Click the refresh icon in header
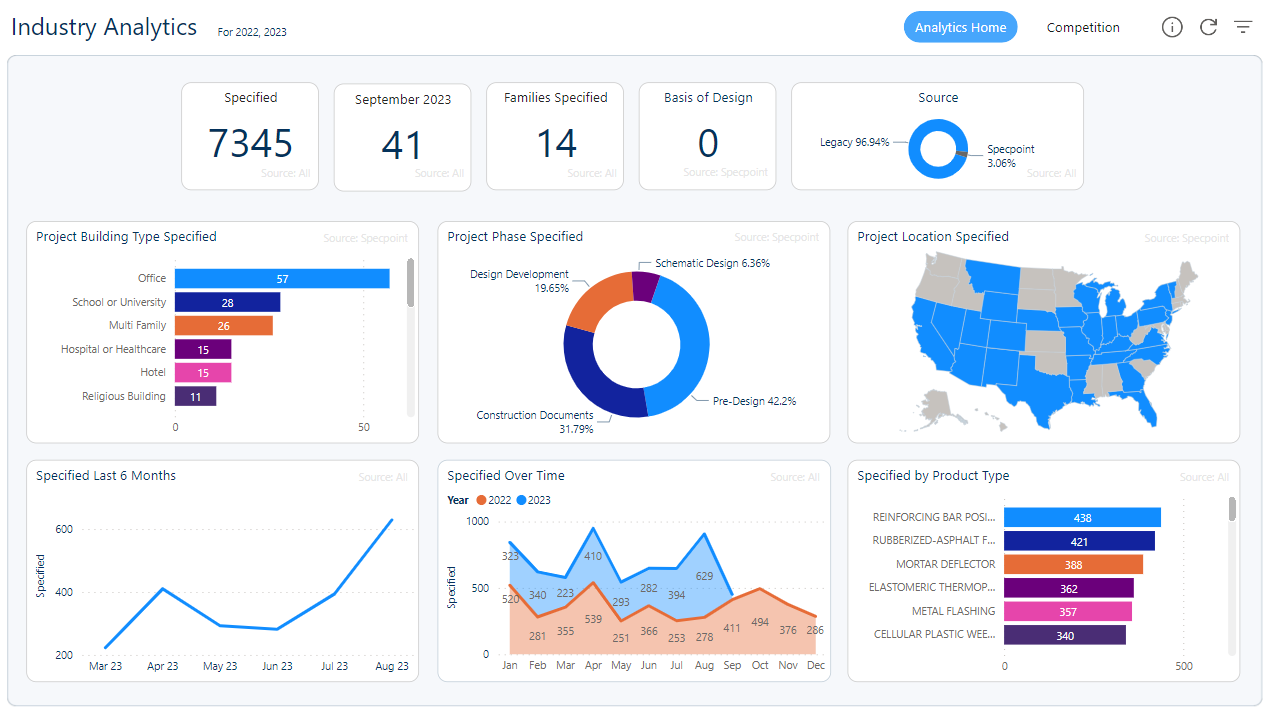Image resolution: width=1272 pixels, height=714 pixels. pos(1208,27)
